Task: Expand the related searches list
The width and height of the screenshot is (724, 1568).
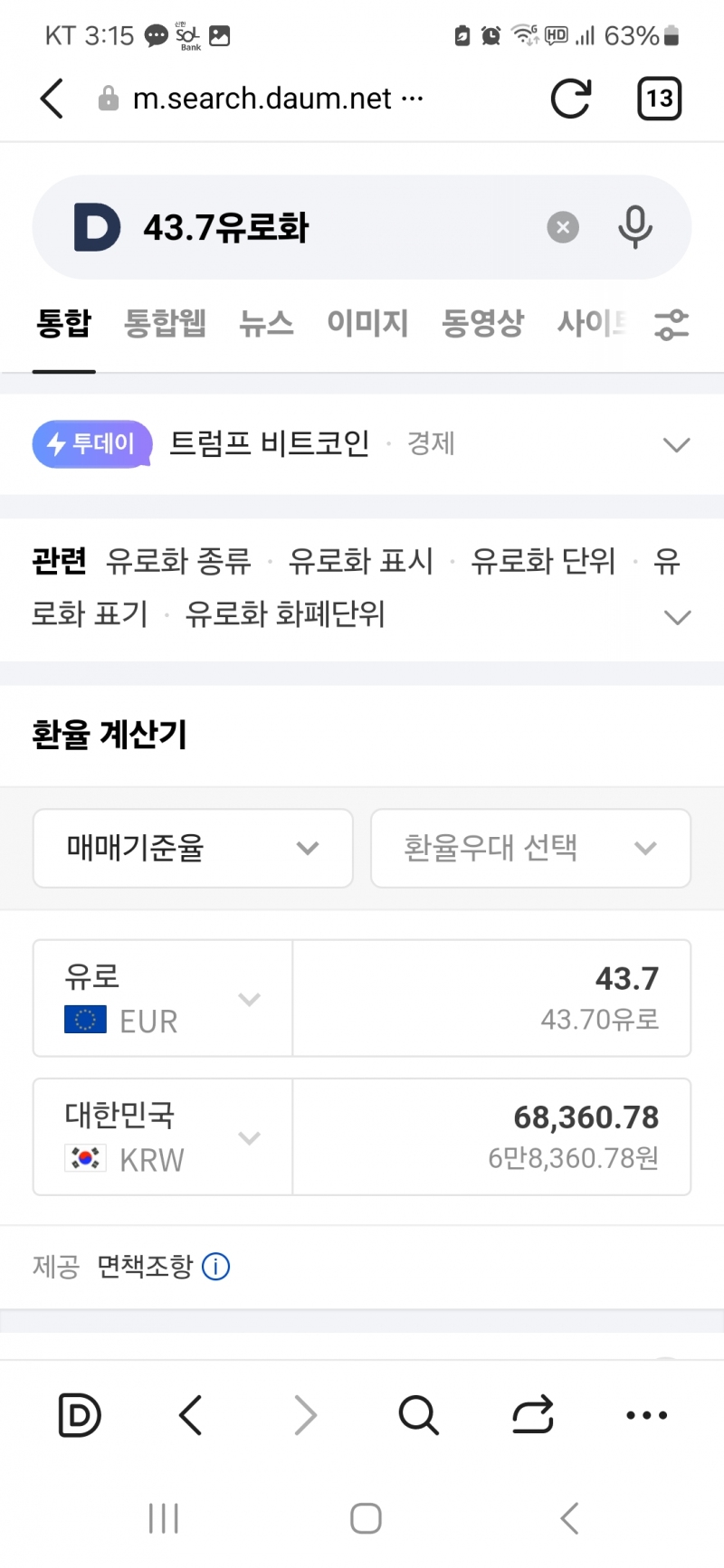Action: point(677,618)
